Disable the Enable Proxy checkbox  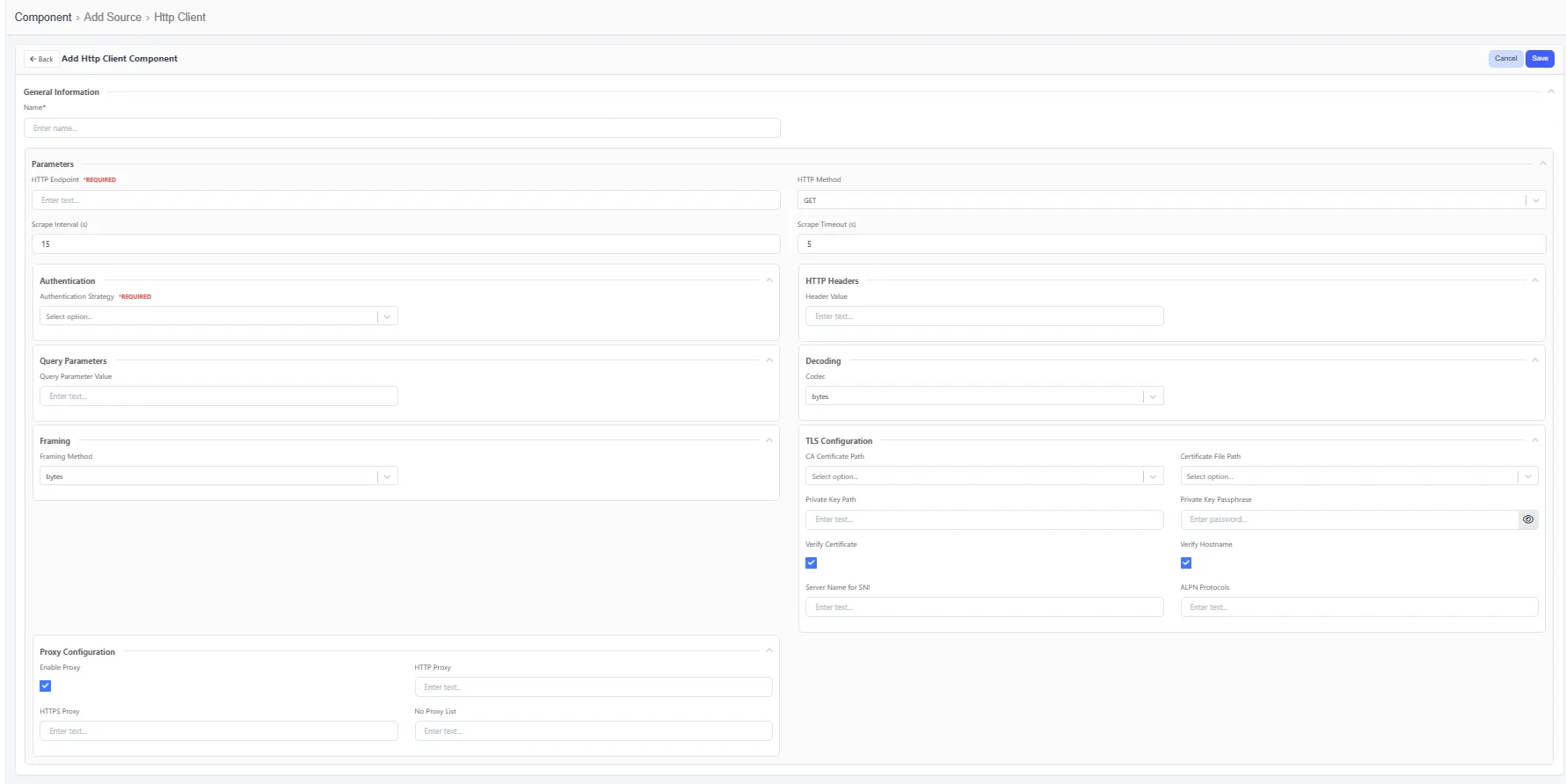tap(46, 686)
